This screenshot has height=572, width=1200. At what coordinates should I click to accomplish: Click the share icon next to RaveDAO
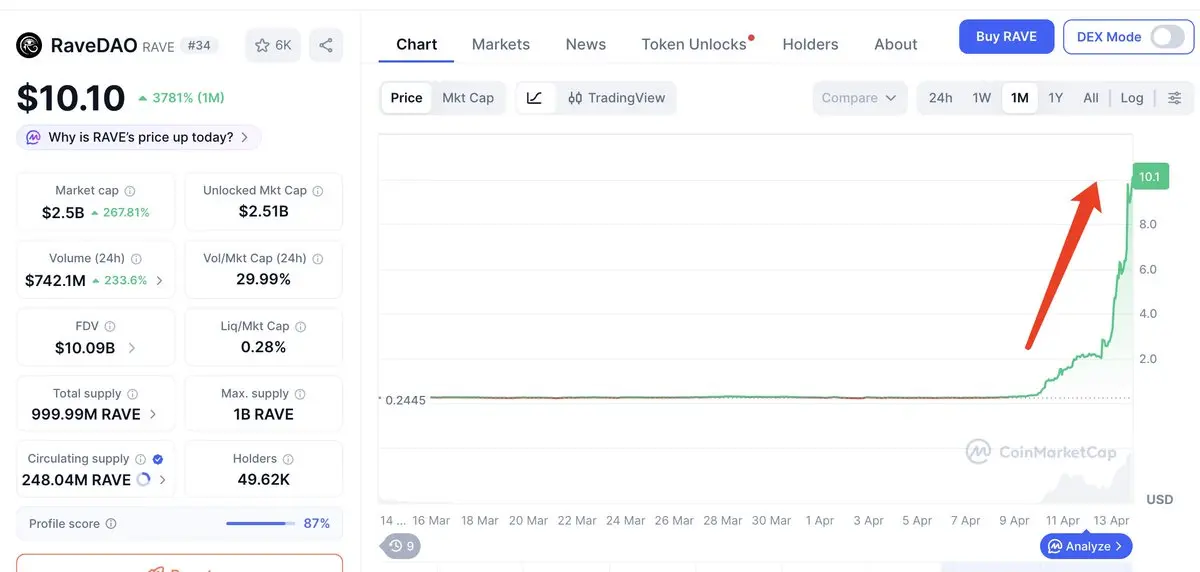pyautogui.click(x=326, y=45)
